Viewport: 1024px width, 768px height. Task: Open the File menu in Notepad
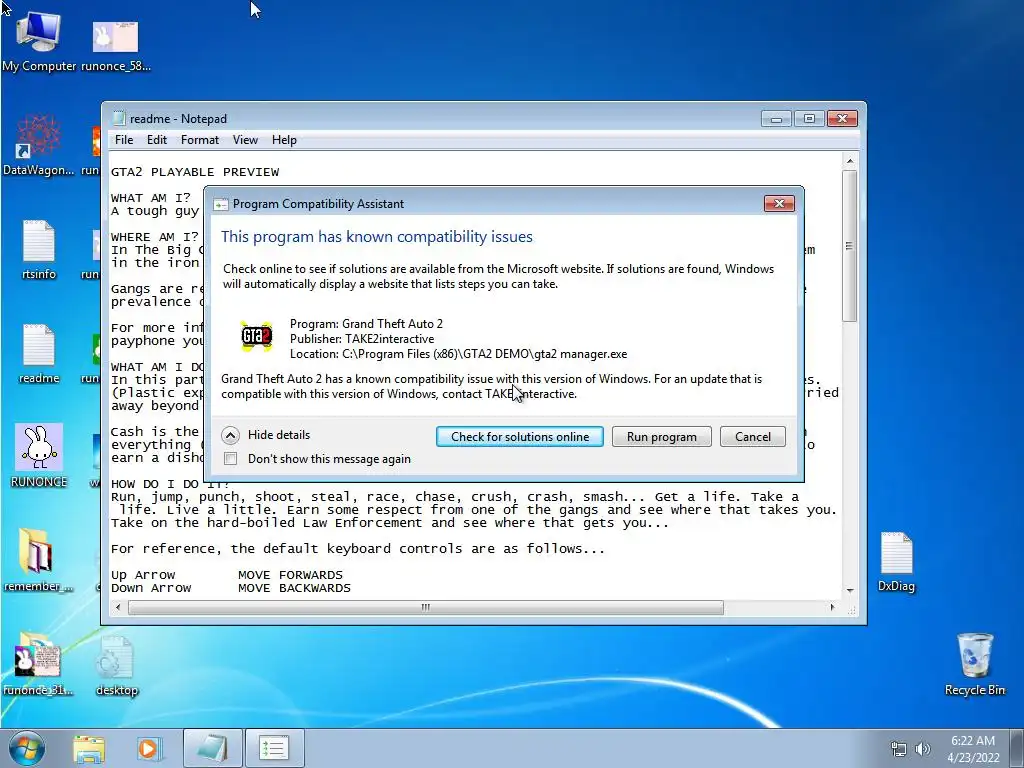point(124,140)
